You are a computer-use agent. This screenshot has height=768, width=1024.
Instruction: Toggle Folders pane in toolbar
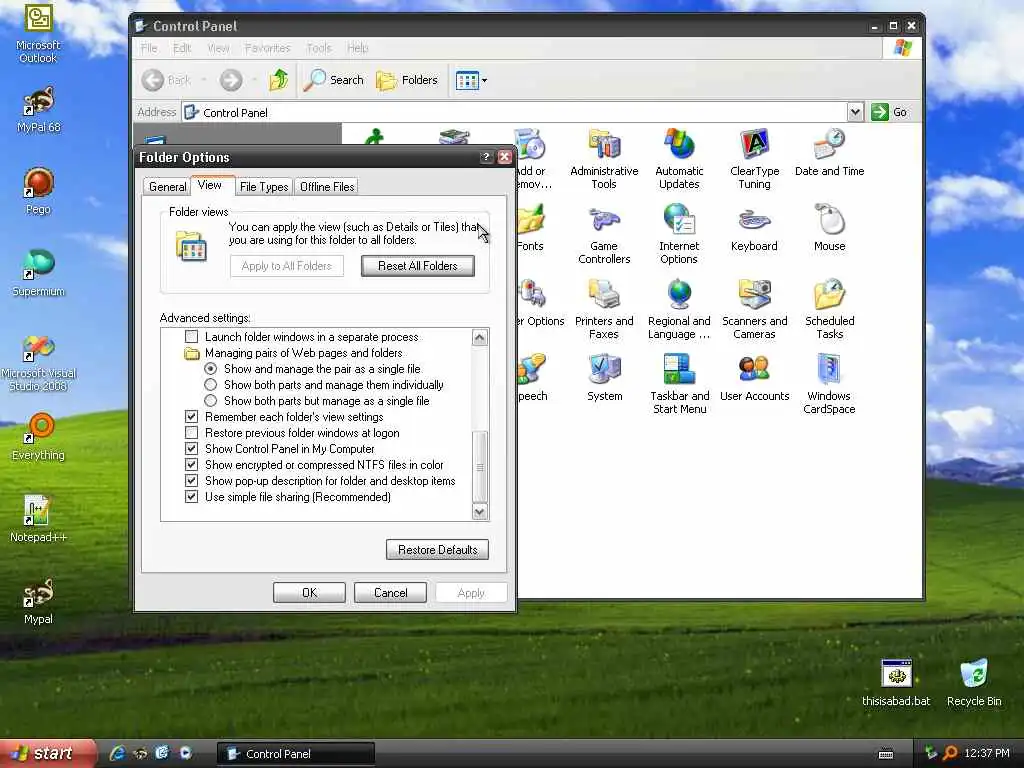(x=407, y=80)
